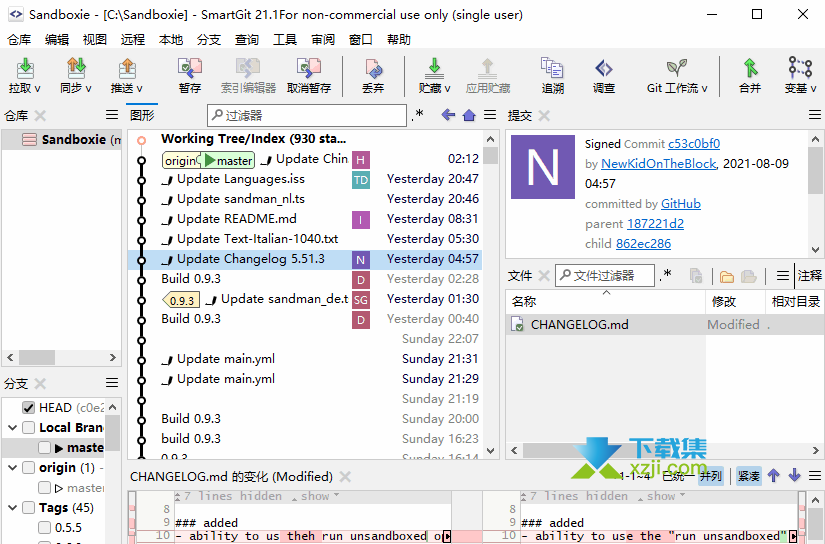Open the 变基 dropdown arrow
The image size is (825, 544).
point(813,89)
